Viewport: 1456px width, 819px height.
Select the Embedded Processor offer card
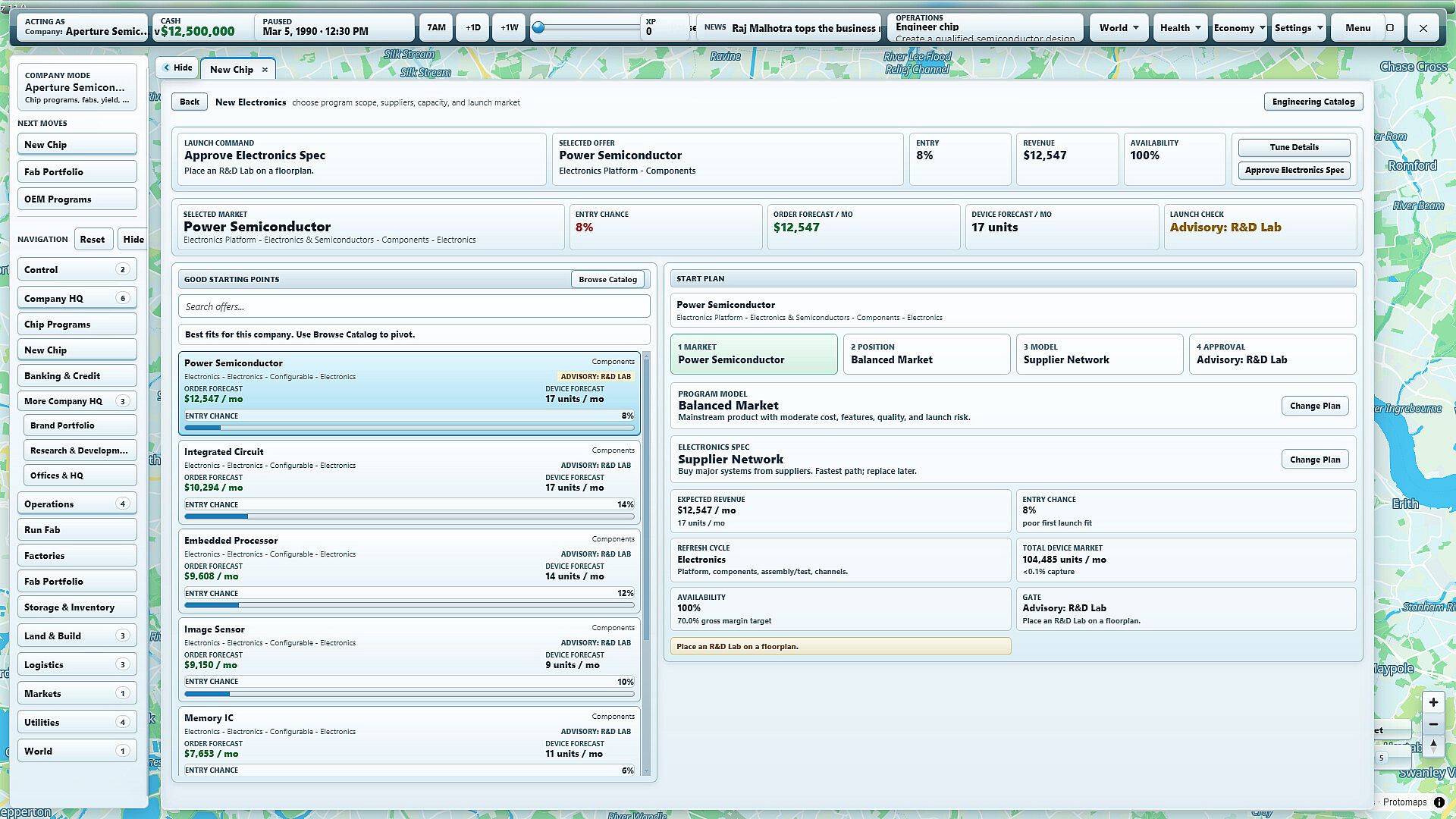click(x=409, y=572)
